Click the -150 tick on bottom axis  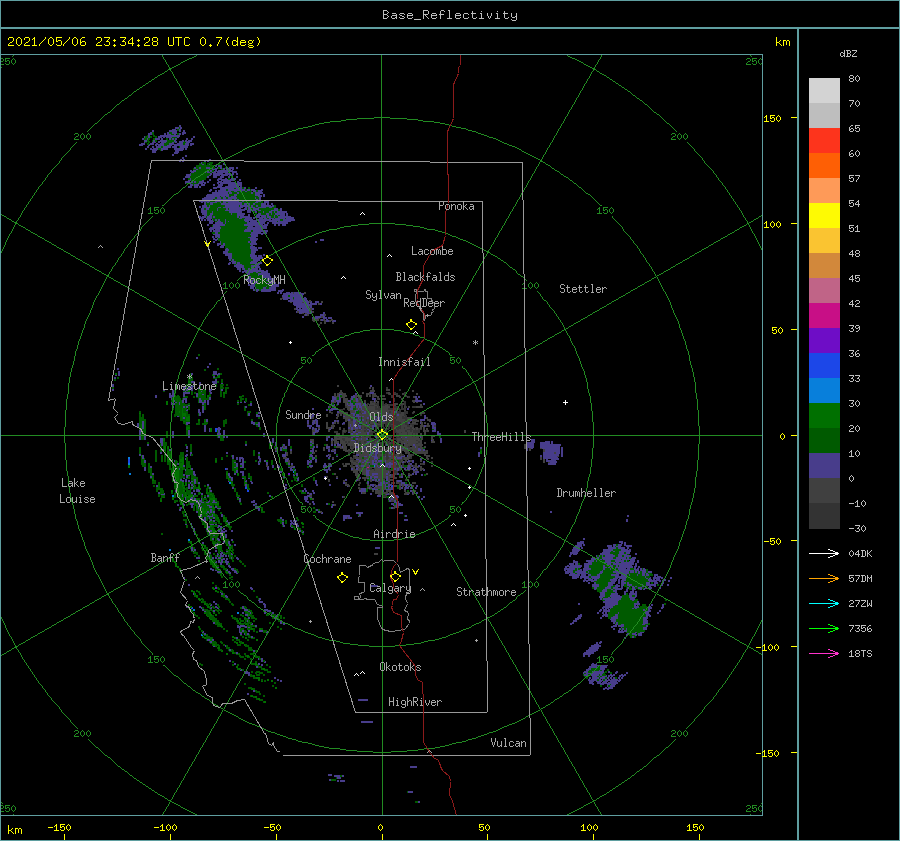pyautogui.click(x=59, y=827)
